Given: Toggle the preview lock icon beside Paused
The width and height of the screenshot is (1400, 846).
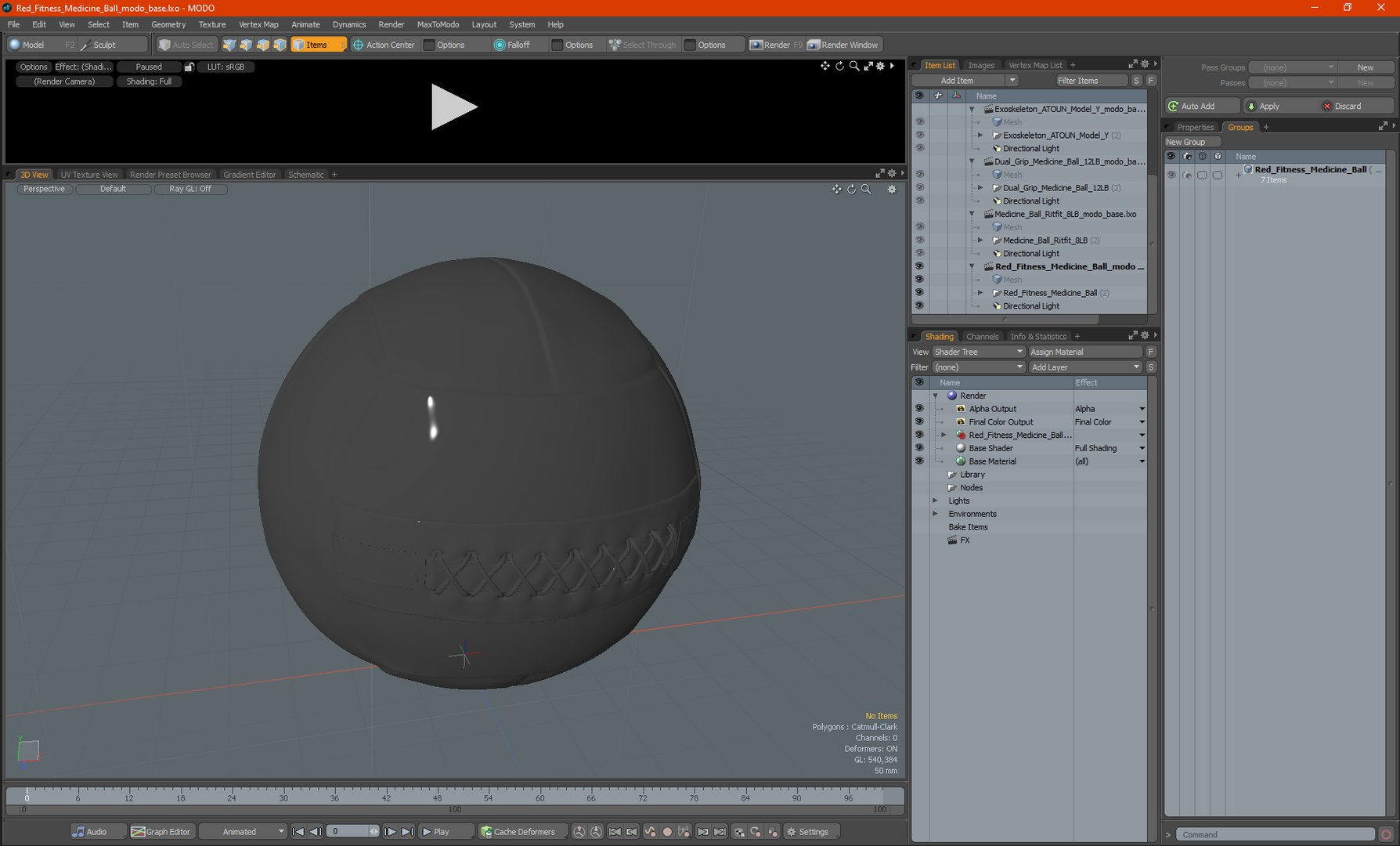Looking at the screenshot, I should click(189, 67).
